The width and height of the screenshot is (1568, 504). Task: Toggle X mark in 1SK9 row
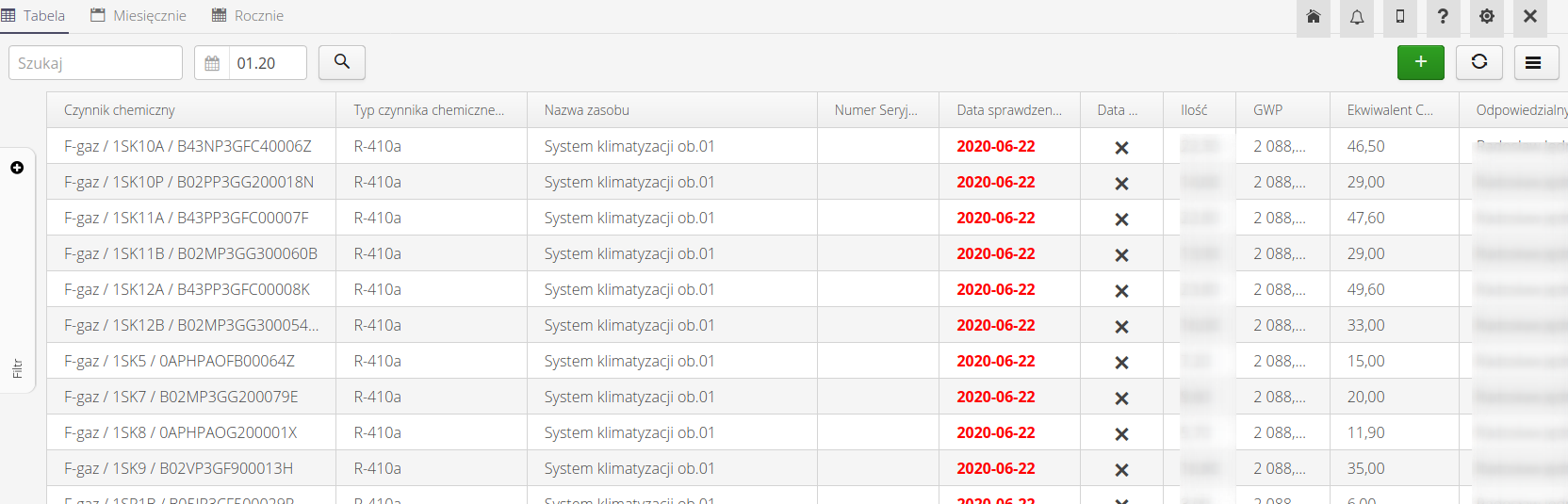[1121, 470]
